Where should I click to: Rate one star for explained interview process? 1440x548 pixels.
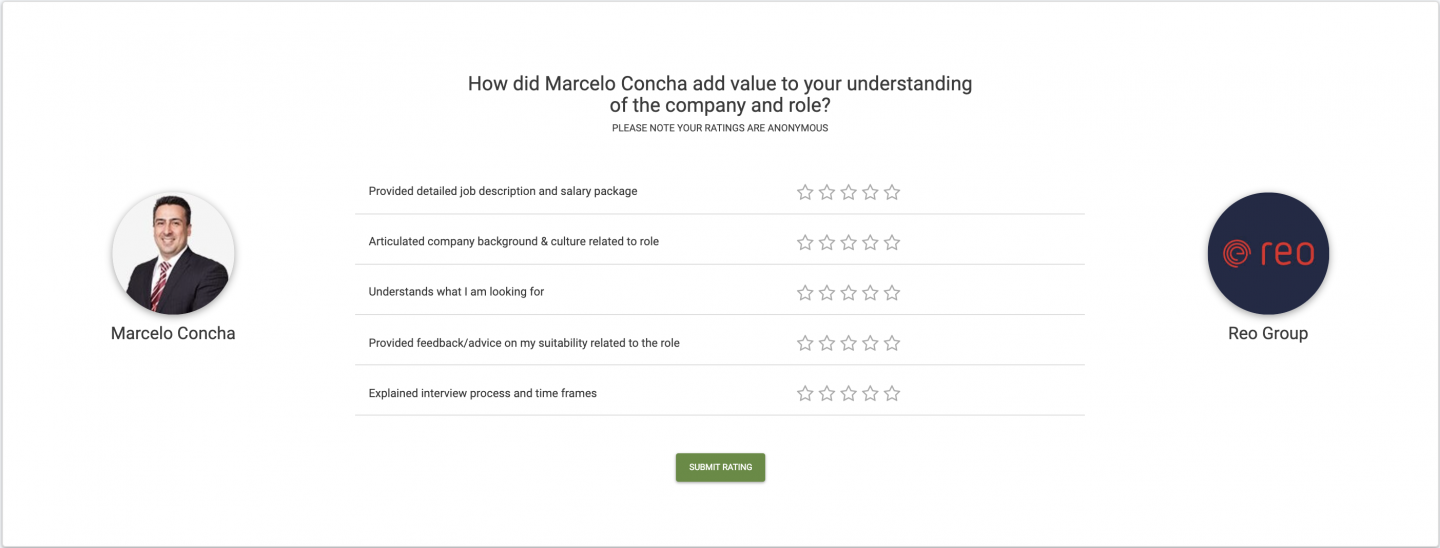point(805,393)
